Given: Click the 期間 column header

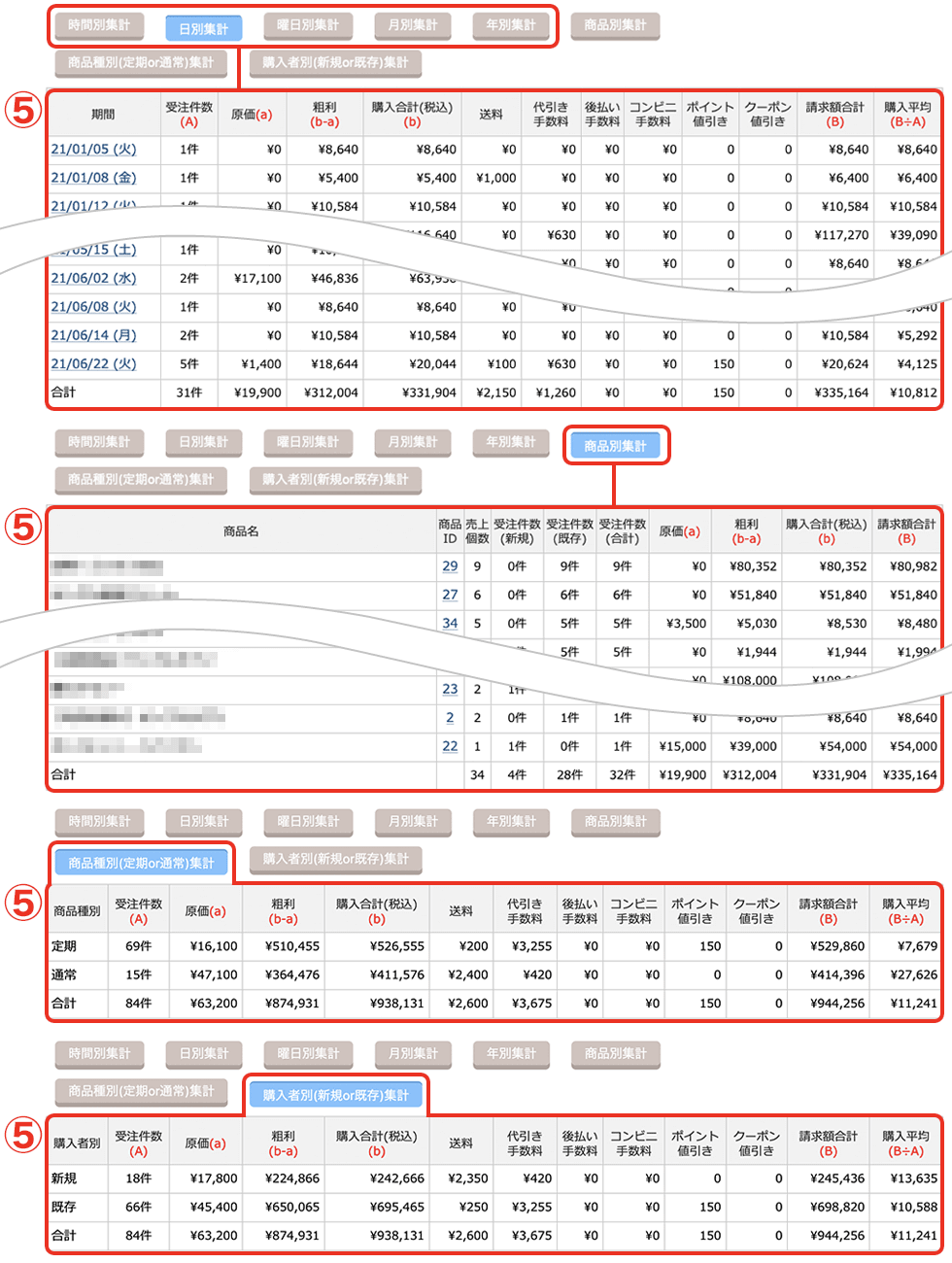Looking at the screenshot, I should click(x=104, y=115).
